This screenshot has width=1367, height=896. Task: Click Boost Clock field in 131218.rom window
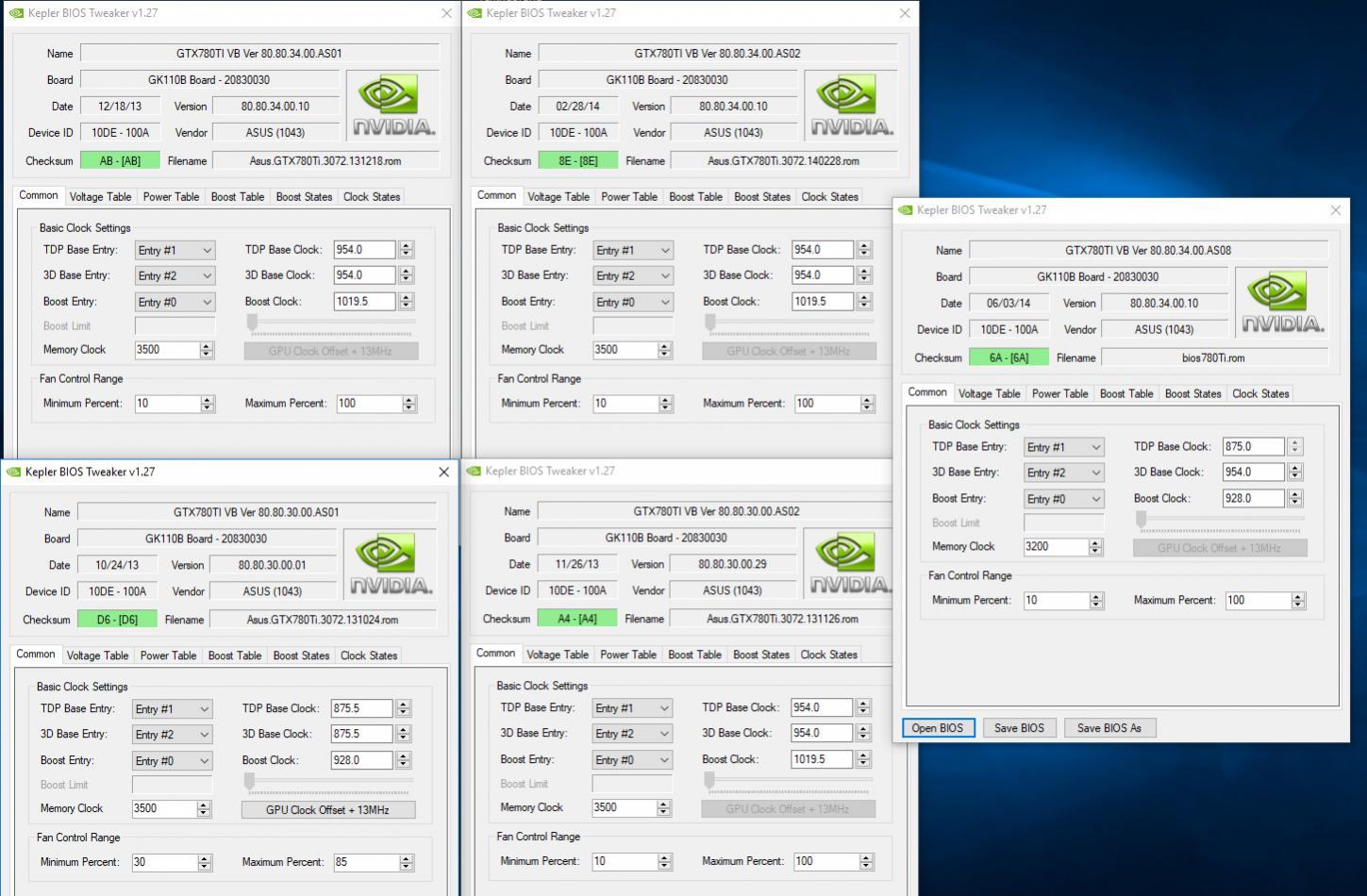pyautogui.click(x=364, y=302)
